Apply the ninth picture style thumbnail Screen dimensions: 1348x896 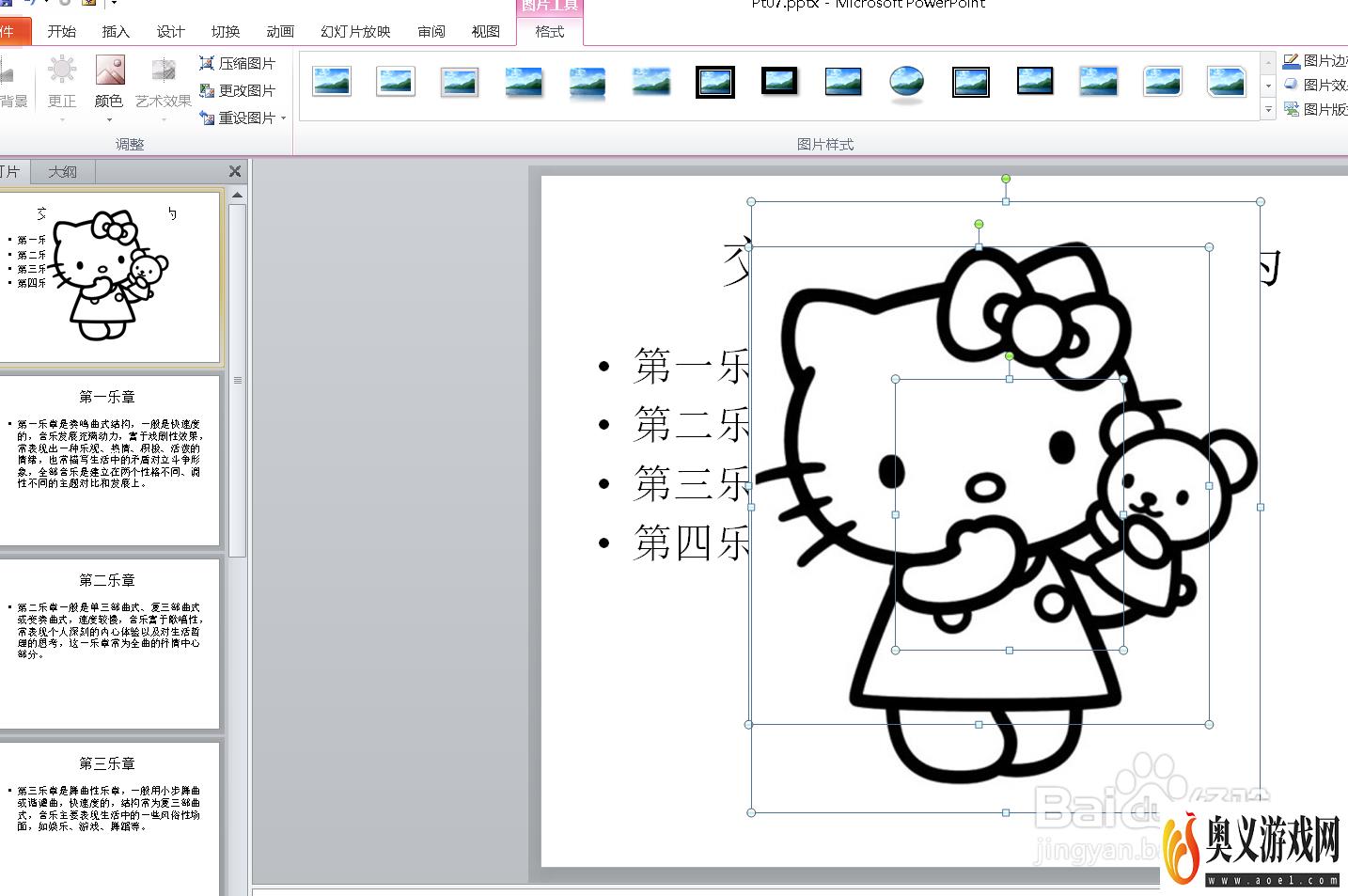click(843, 82)
